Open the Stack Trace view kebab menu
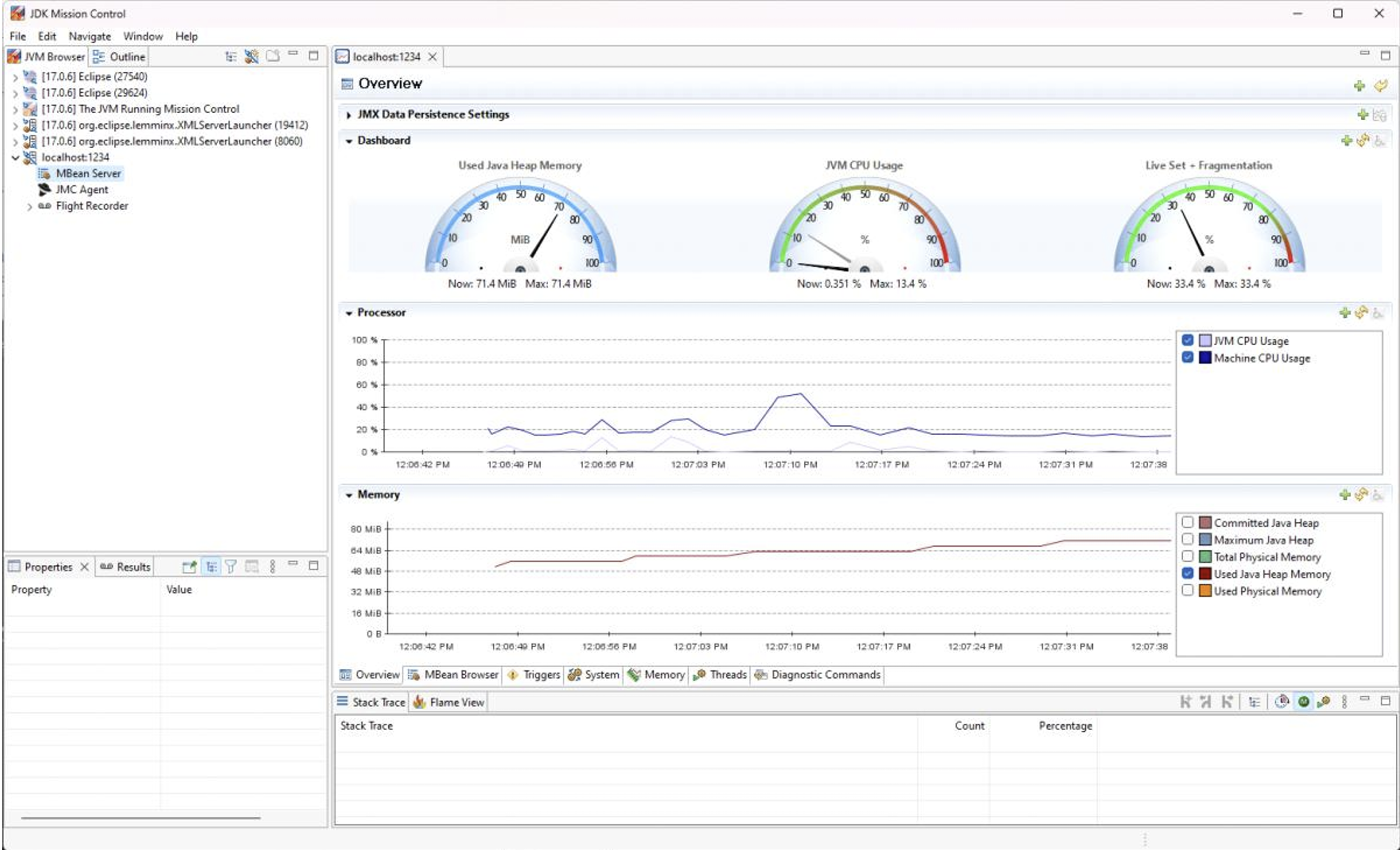The width and height of the screenshot is (1400, 850). point(1345,702)
